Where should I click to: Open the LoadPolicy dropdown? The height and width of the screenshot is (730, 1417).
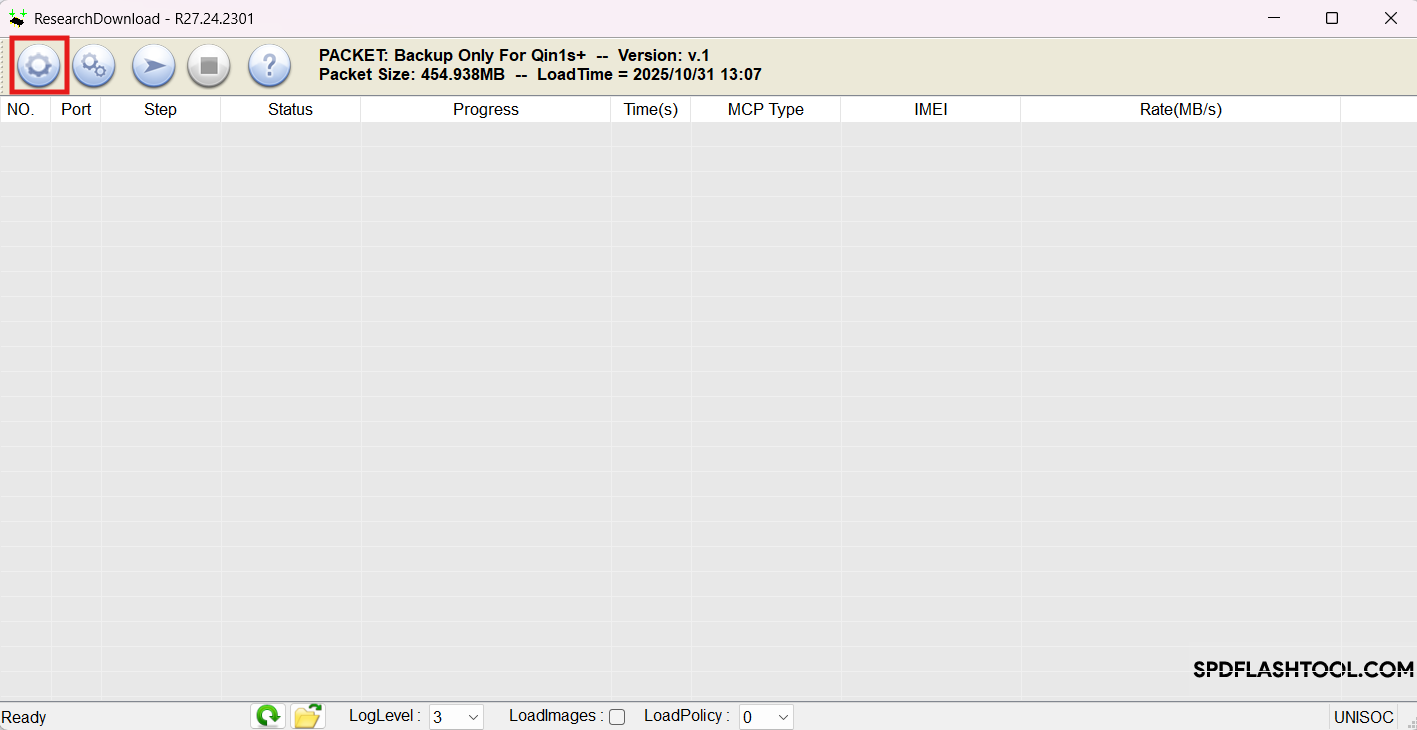pyautogui.click(x=765, y=717)
